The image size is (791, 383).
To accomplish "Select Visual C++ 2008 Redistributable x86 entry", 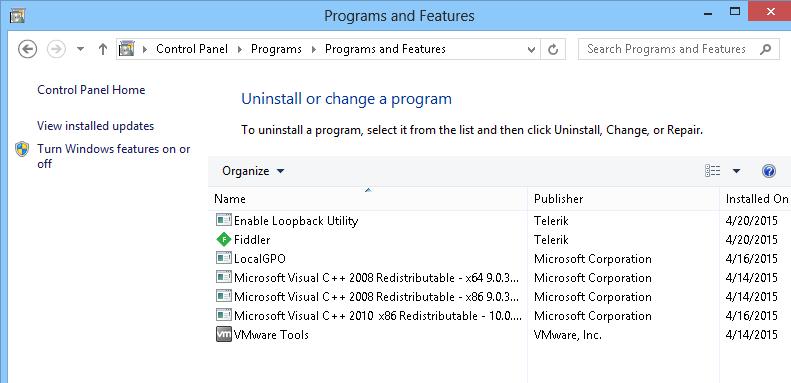I will [376, 297].
